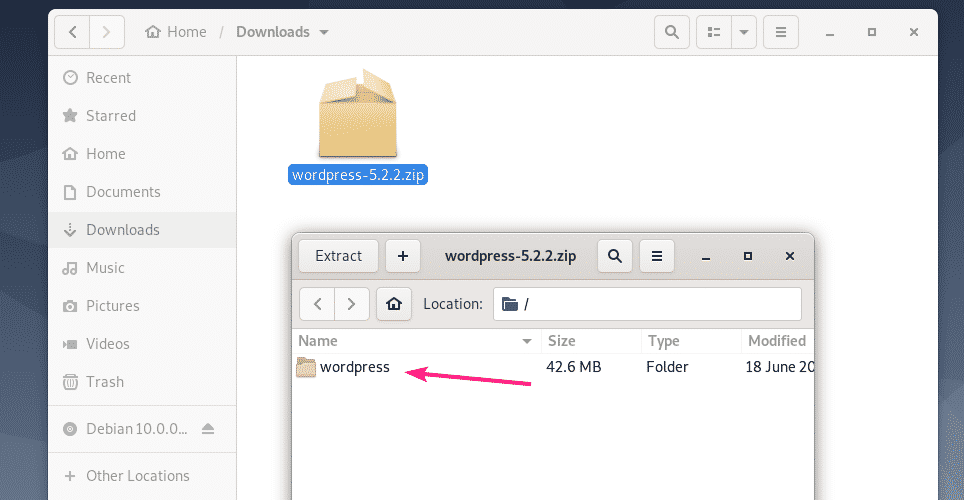Click 42.6 MB size cell
This screenshot has height=500, width=964.
(574, 367)
